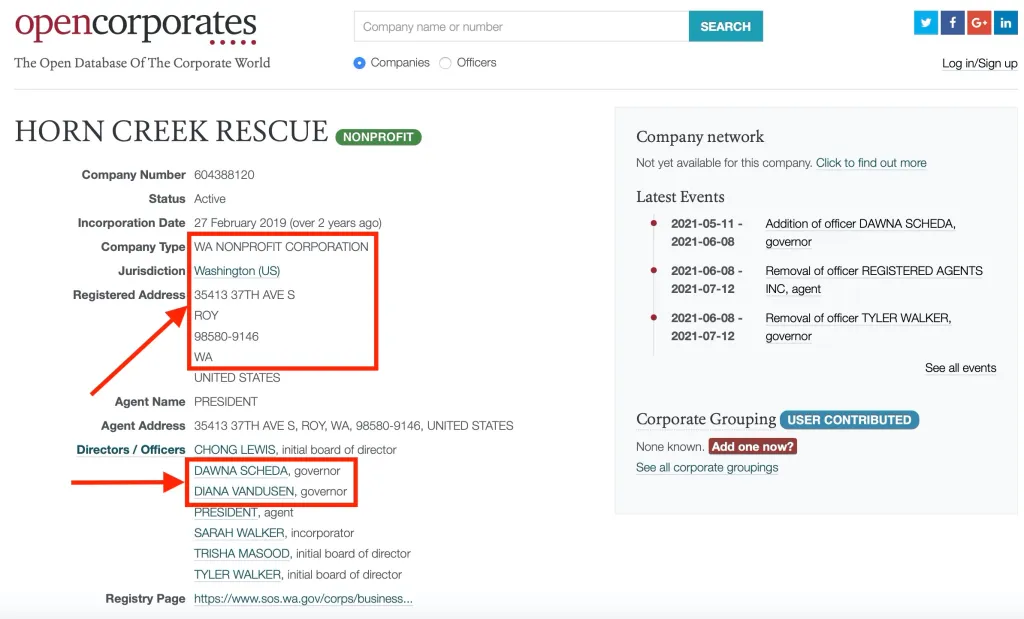Open 'Click to find out more' link
This screenshot has height=619, width=1024.
point(871,163)
